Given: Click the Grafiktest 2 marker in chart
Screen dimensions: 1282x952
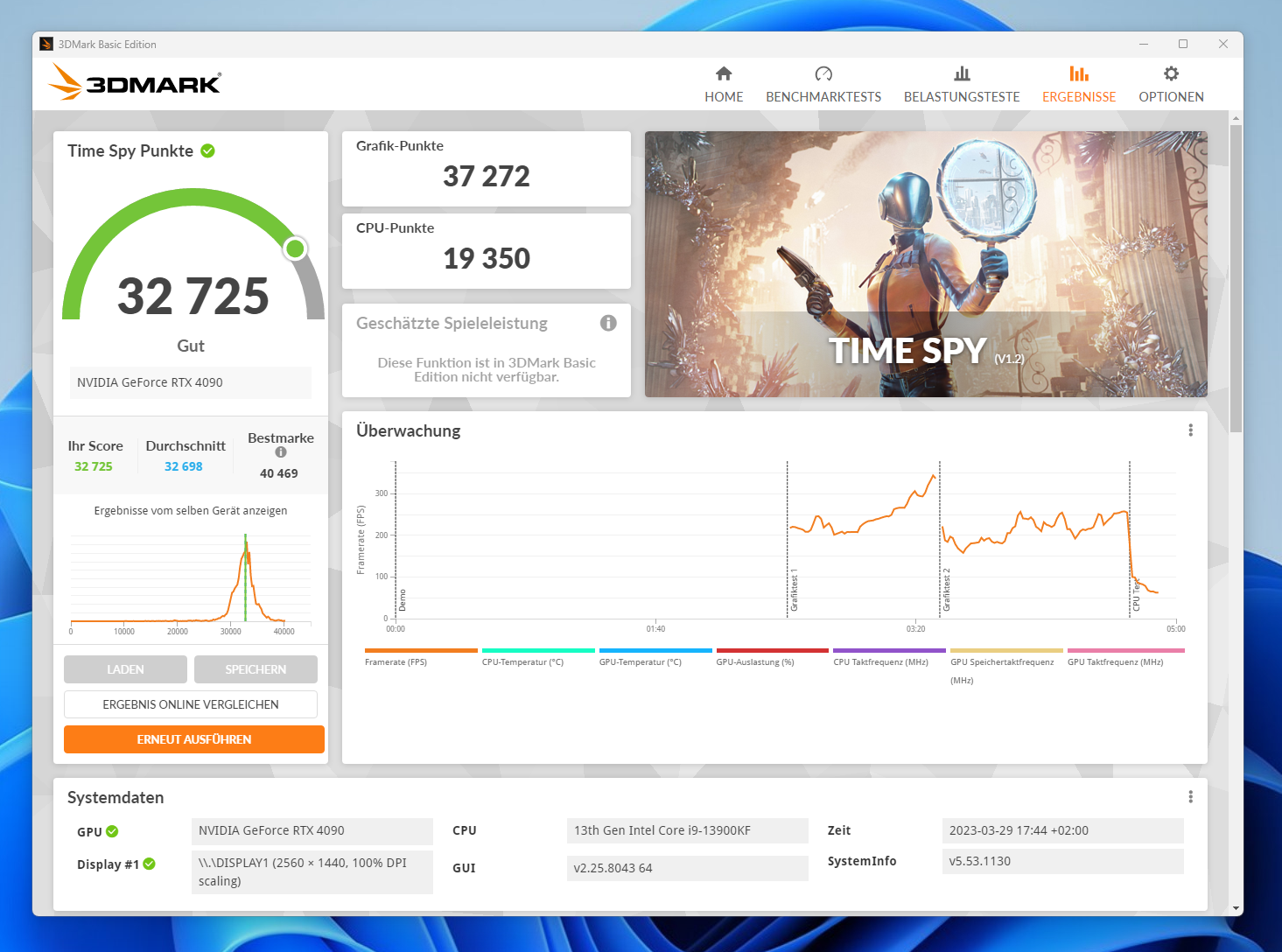Looking at the screenshot, I should point(946,590).
